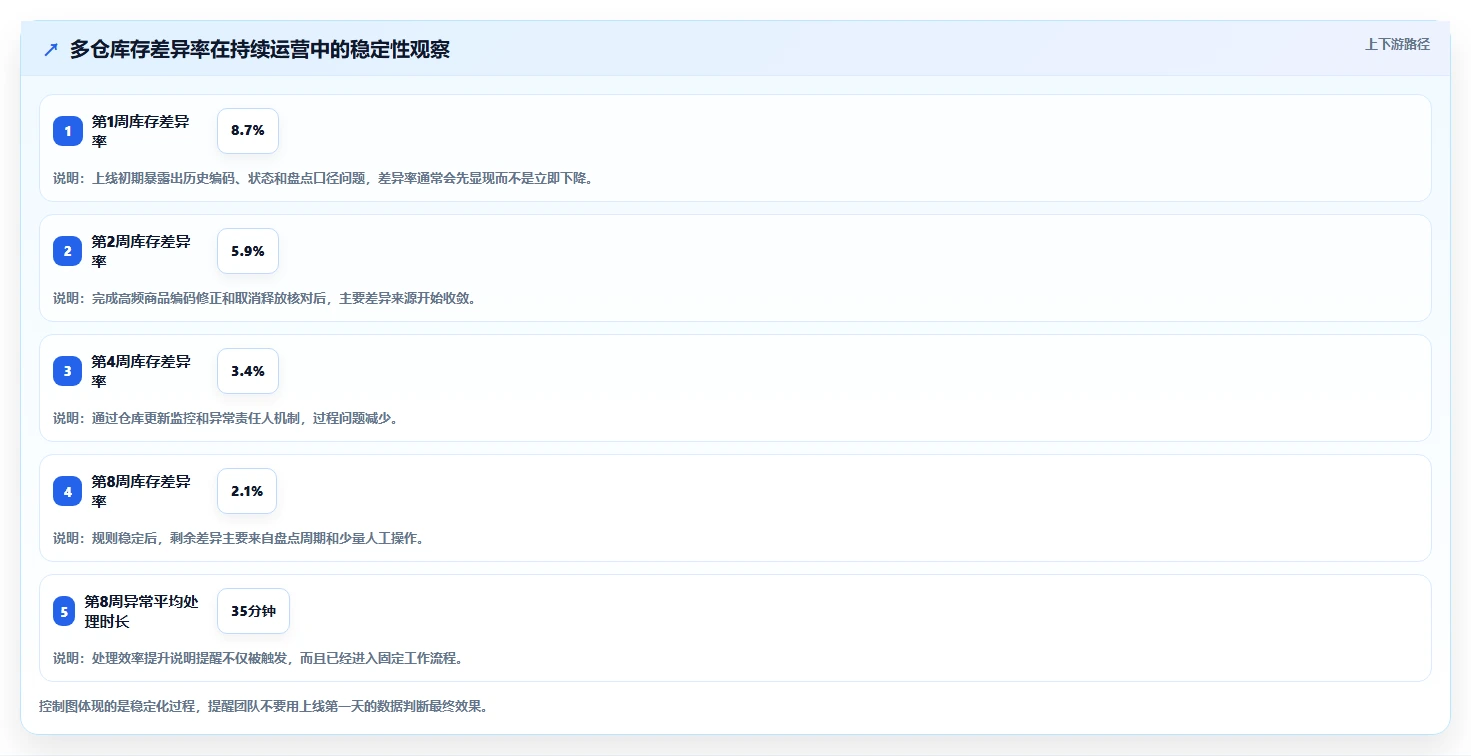The width and height of the screenshot is (1471, 756).
Task: Click the 35分钟 value chip
Action: point(253,611)
